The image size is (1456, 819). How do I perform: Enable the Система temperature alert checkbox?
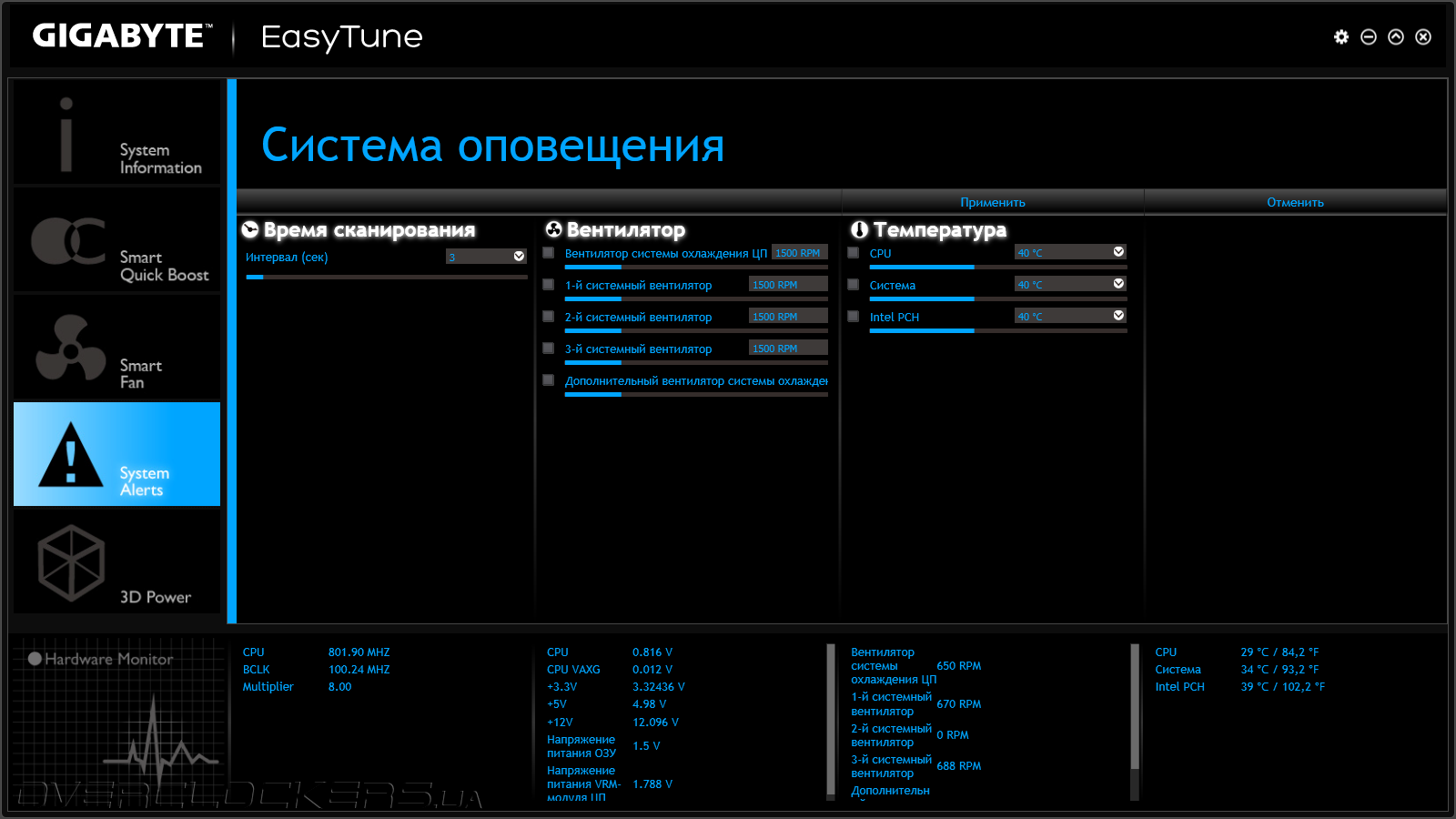pyautogui.click(x=854, y=285)
